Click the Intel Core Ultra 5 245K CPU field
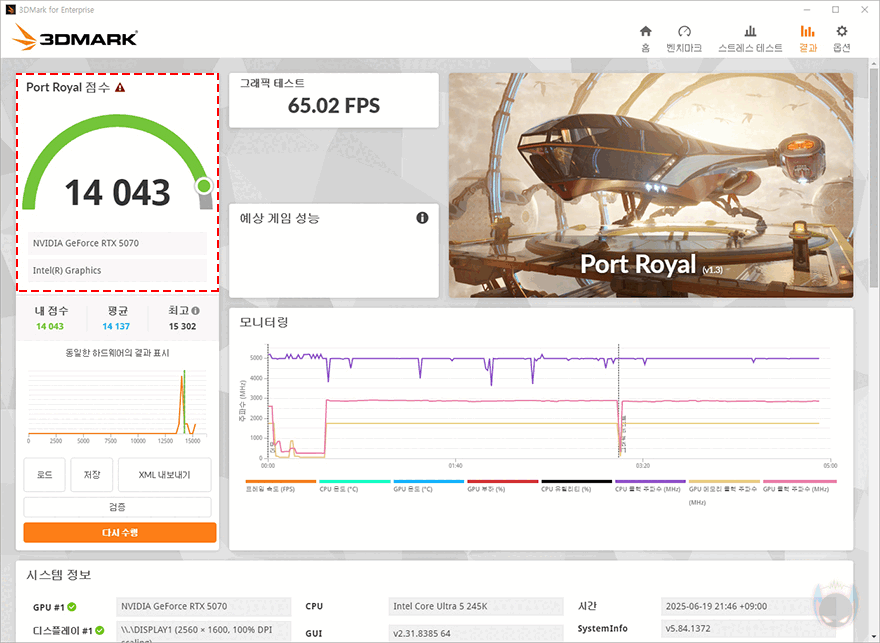The image size is (880, 643). (476, 607)
